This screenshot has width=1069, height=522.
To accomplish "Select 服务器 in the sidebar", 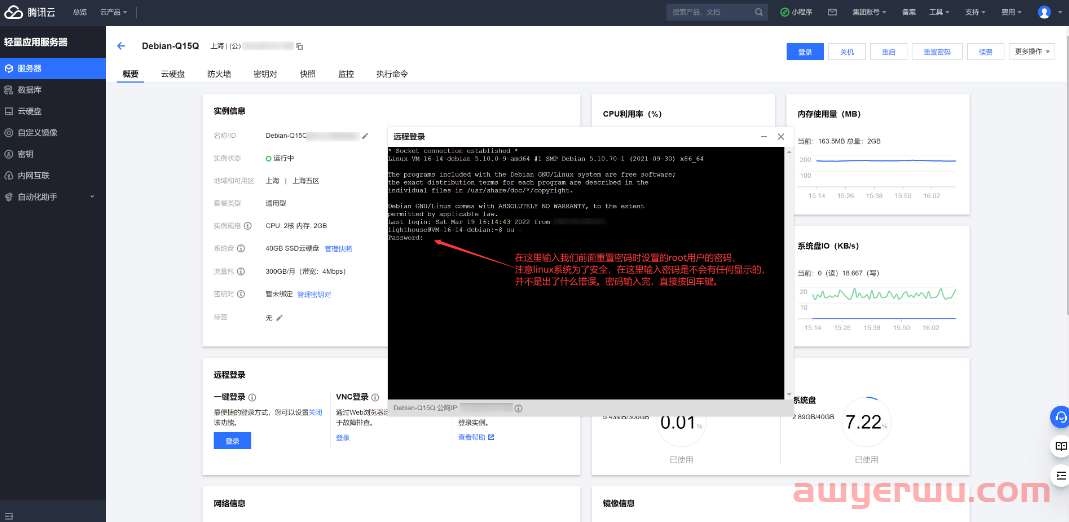I will click(x=52, y=69).
